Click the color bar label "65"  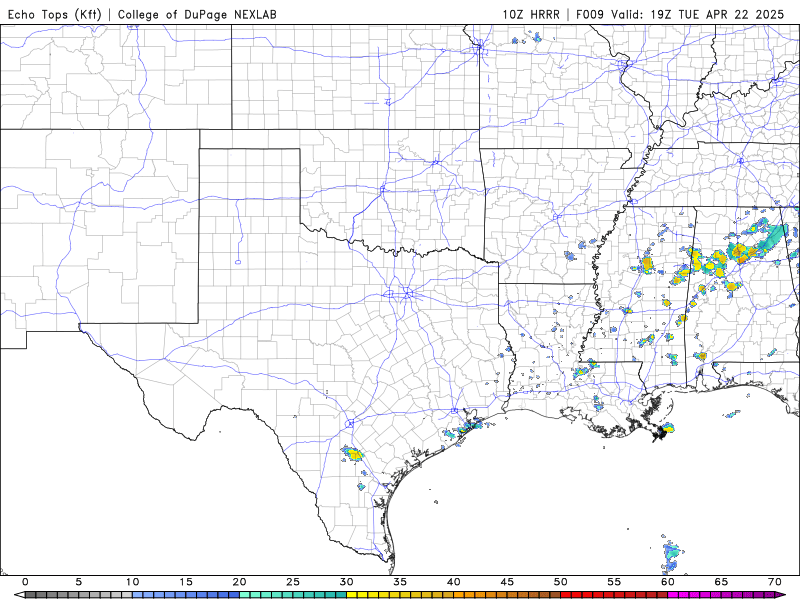click(x=721, y=582)
